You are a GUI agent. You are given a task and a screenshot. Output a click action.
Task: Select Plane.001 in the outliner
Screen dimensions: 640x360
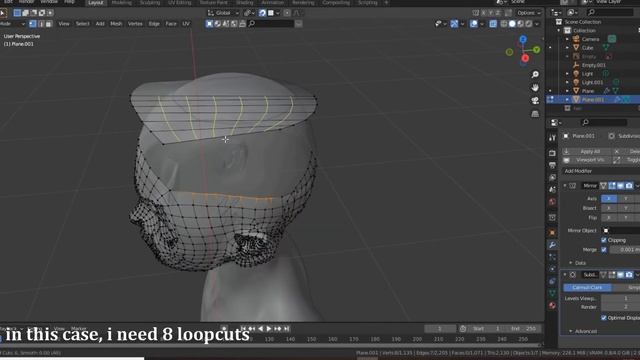(x=593, y=100)
